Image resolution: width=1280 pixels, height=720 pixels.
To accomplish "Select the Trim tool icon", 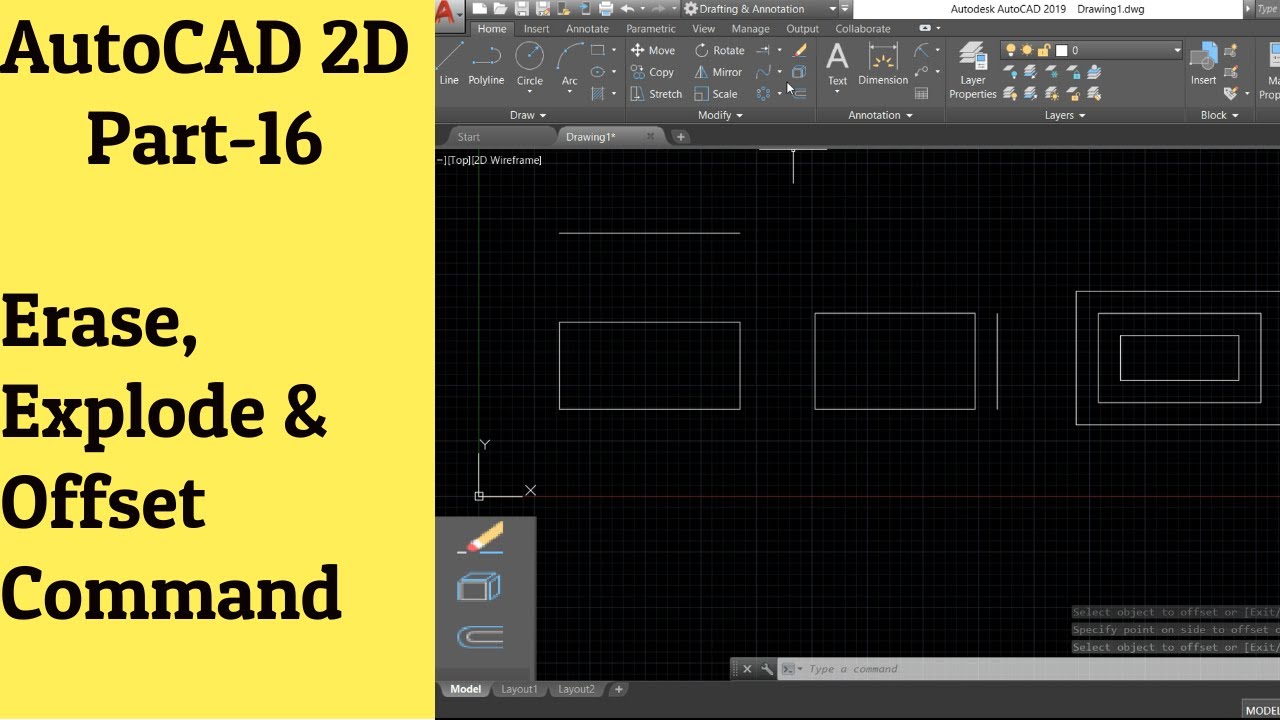I will 764,50.
